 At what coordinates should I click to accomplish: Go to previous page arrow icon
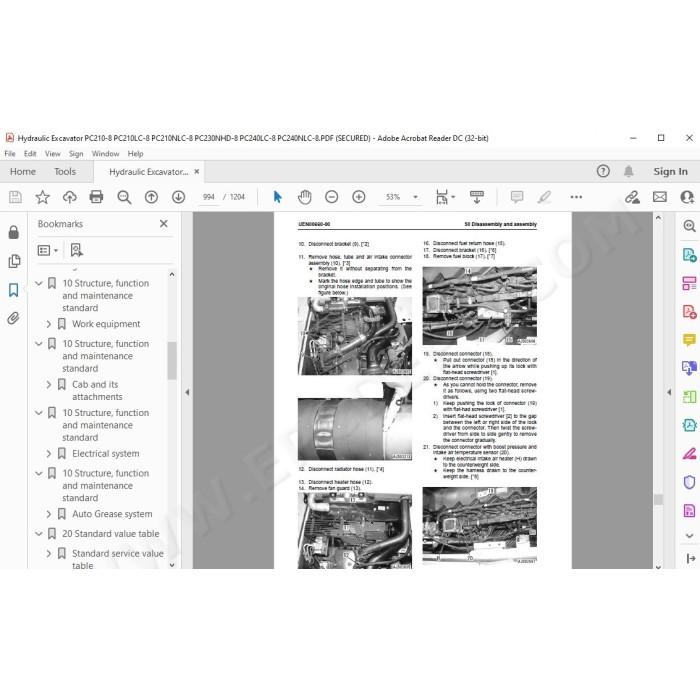tap(151, 197)
